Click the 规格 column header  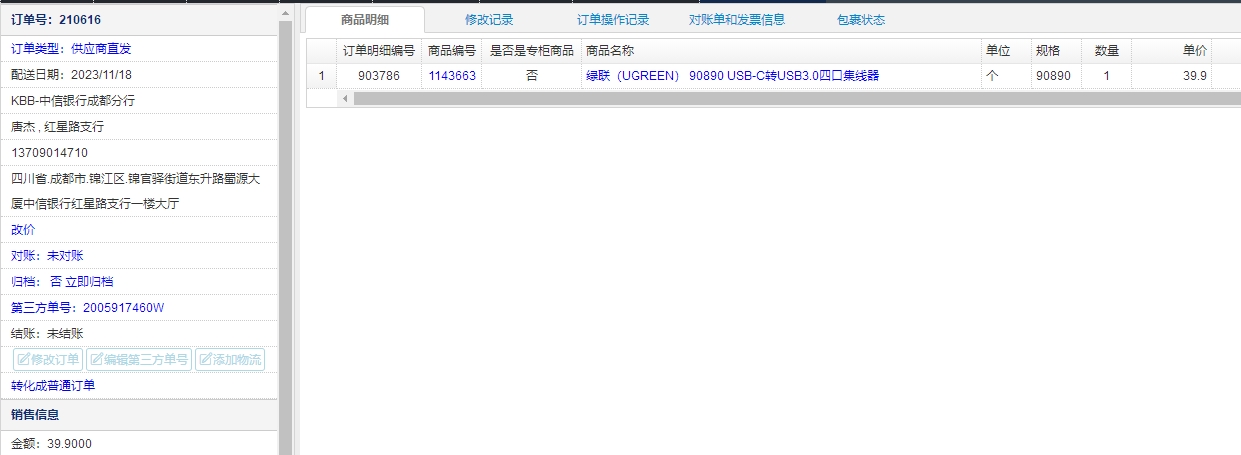pyautogui.click(x=1057, y=51)
